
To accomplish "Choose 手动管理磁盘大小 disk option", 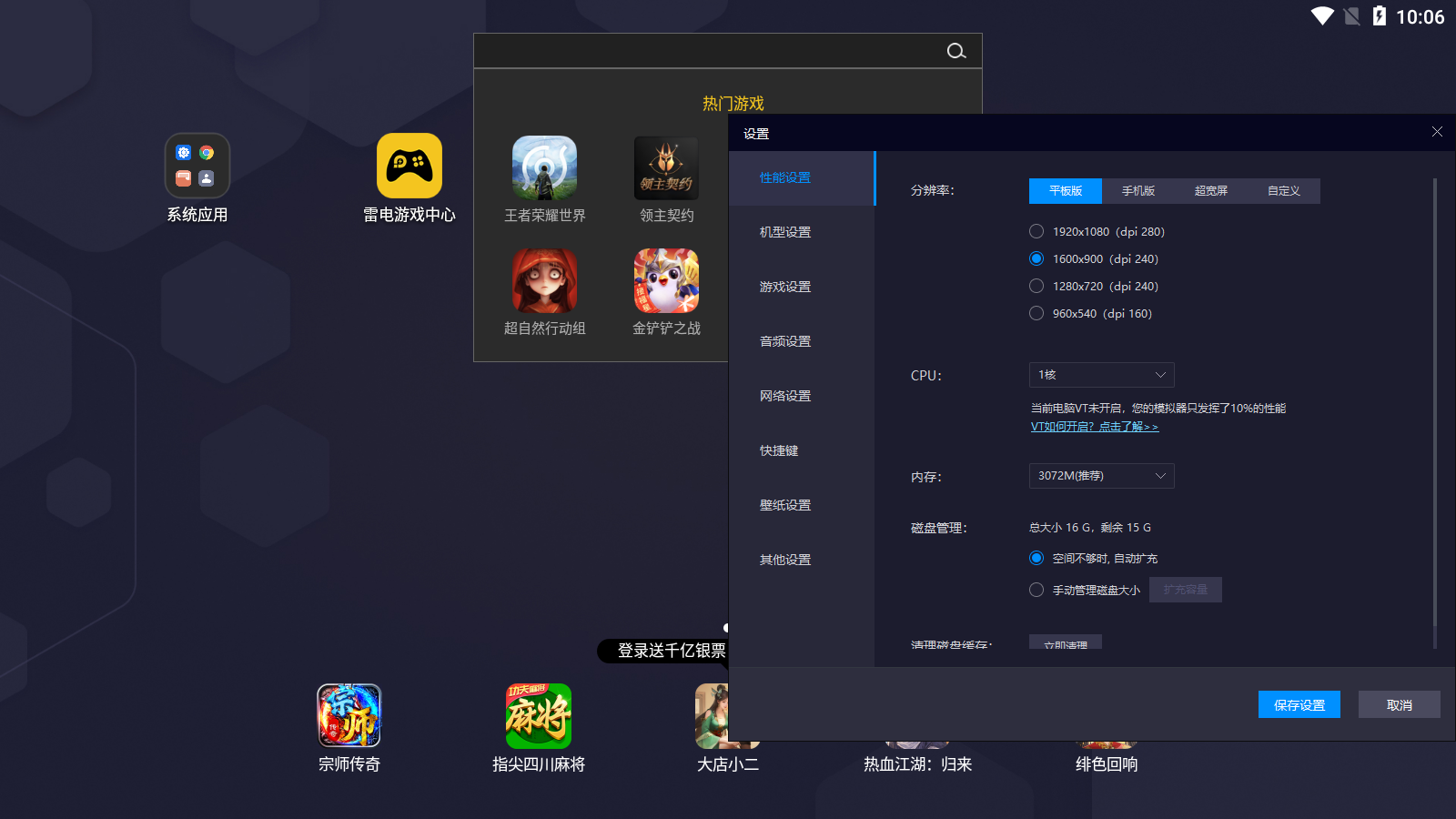I will coord(1036,590).
